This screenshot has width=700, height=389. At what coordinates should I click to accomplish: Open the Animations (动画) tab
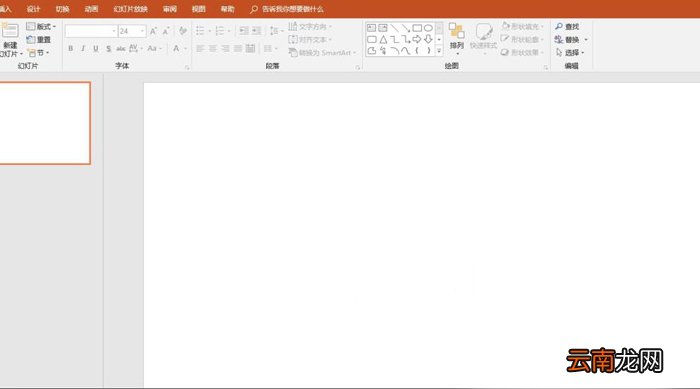coord(92,9)
